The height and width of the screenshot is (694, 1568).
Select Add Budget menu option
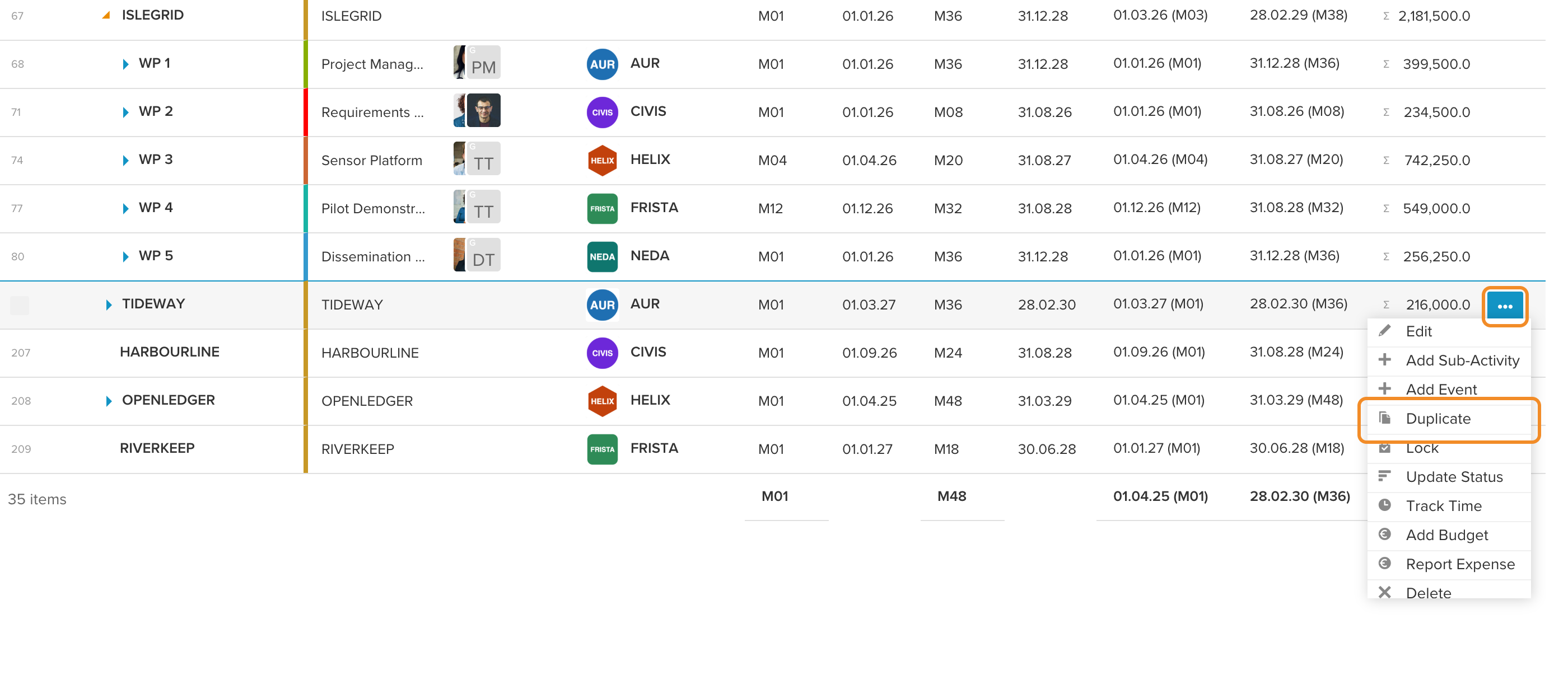[x=1448, y=535]
